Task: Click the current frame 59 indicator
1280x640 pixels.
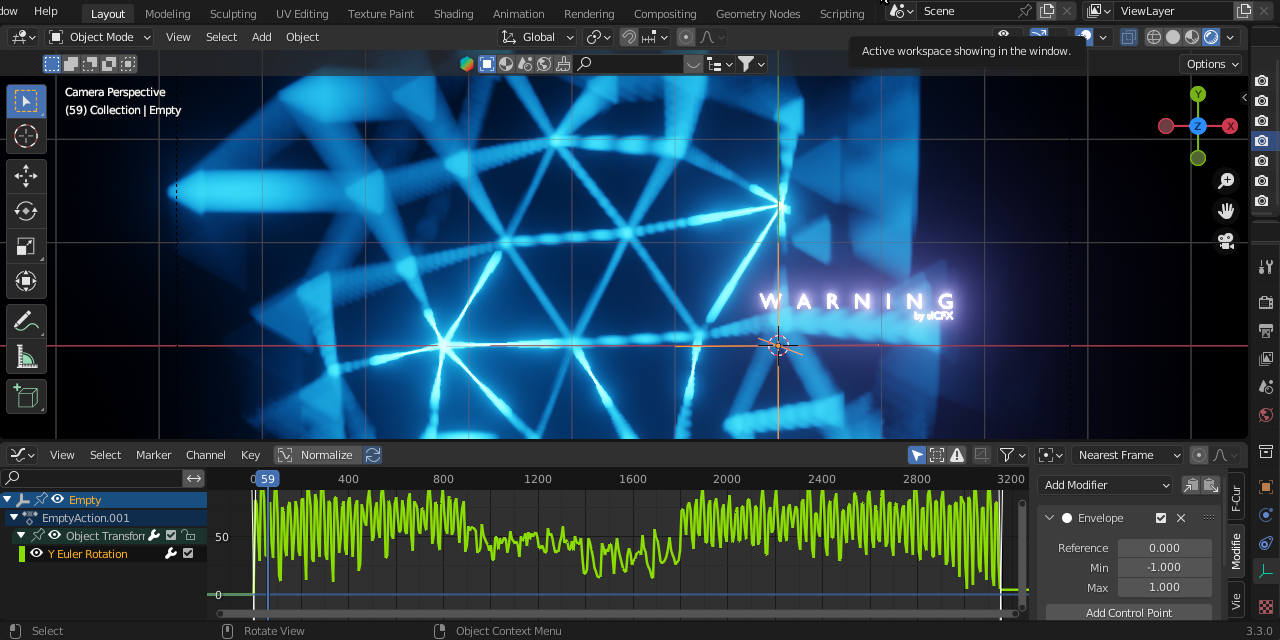Action: tap(267, 479)
